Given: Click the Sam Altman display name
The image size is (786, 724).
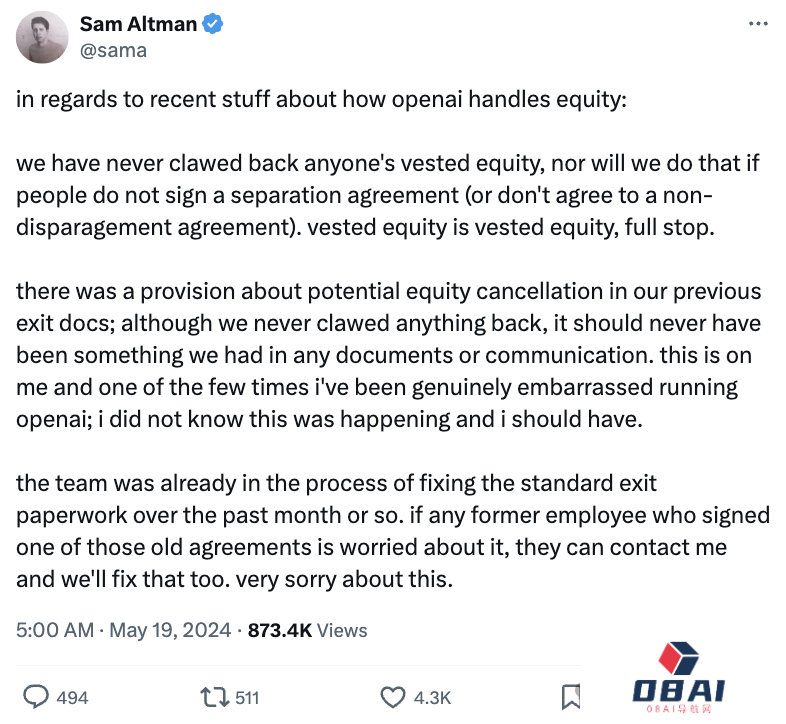Looking at the screenshot, I should point(138,24).
